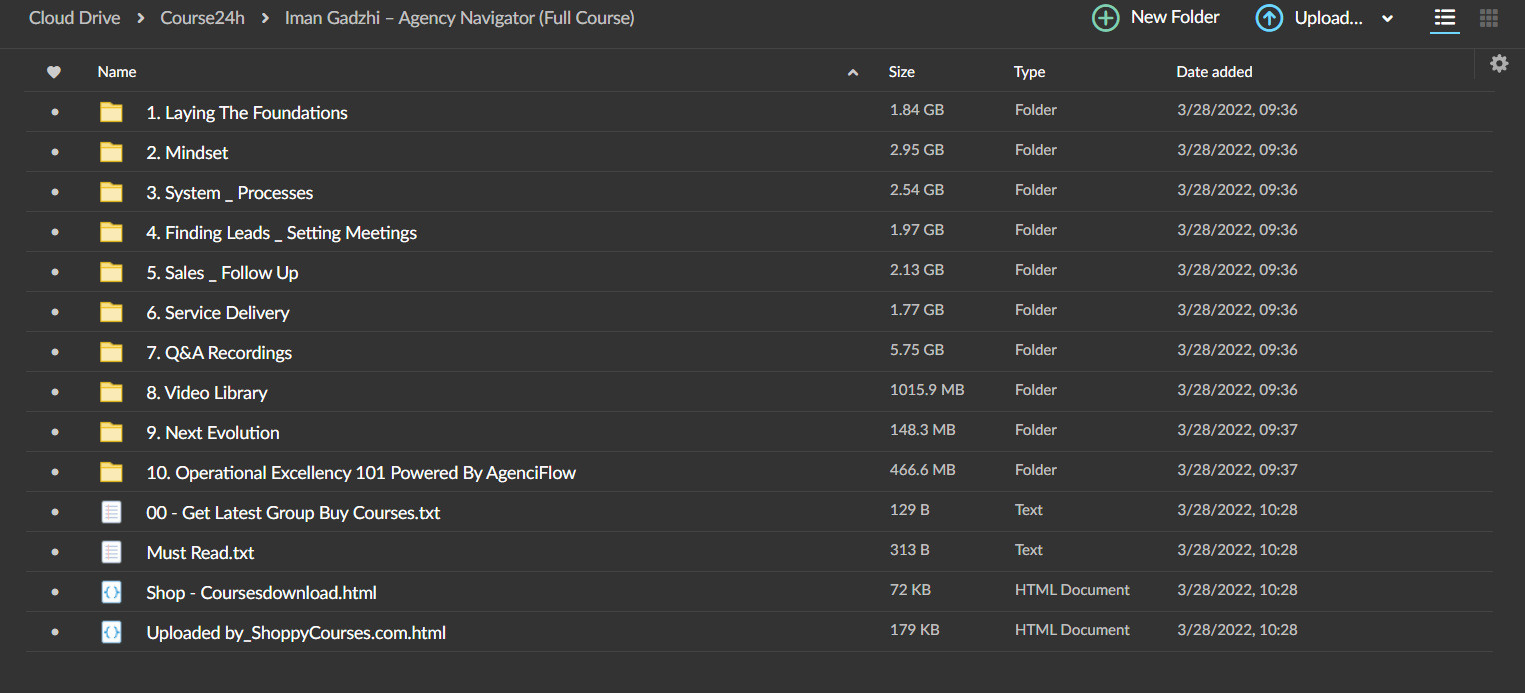Toggle favorite dot for 2. Mindset
Screen dimensions: 1525x693
coord(54,152)
